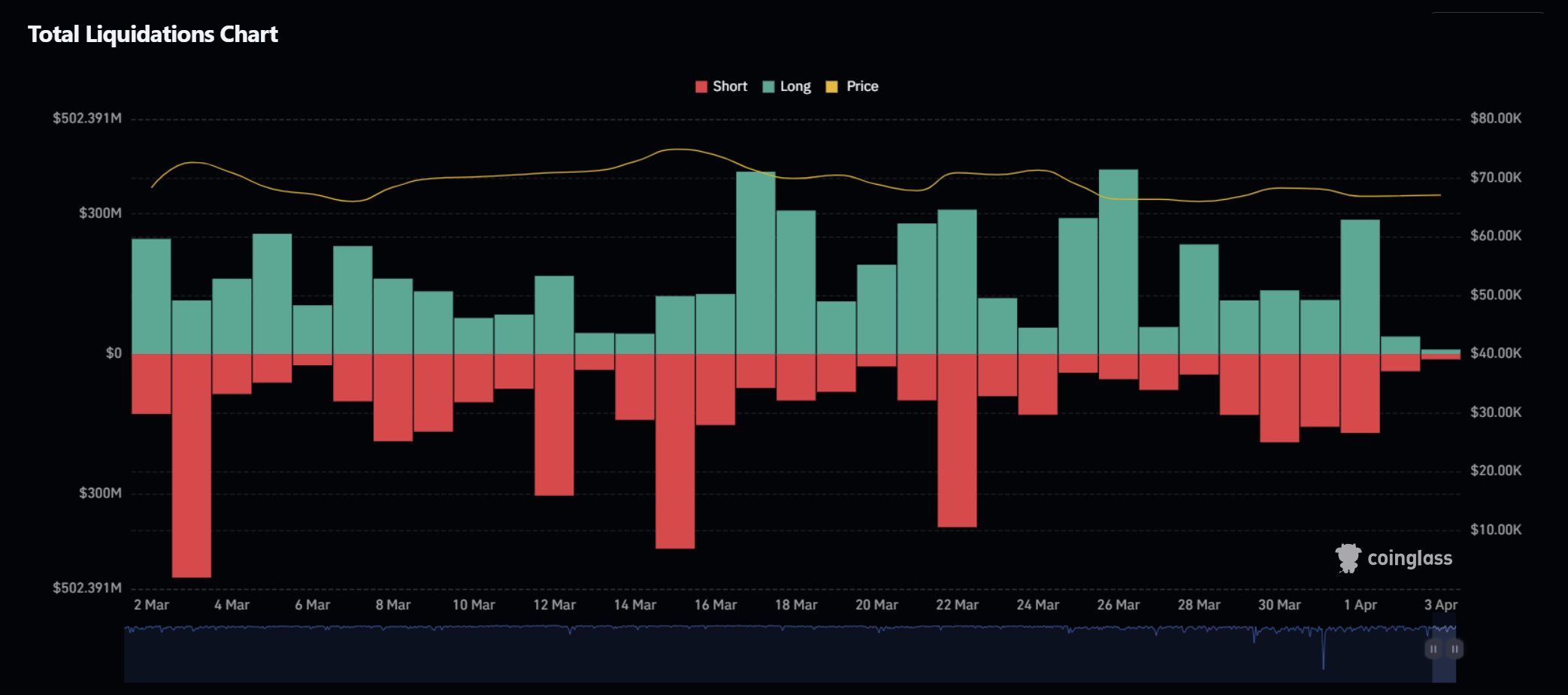This screenshot has width=1568, height=695.
Task: Click the '6 Mar' date label
Action: (x=312, y=605)
